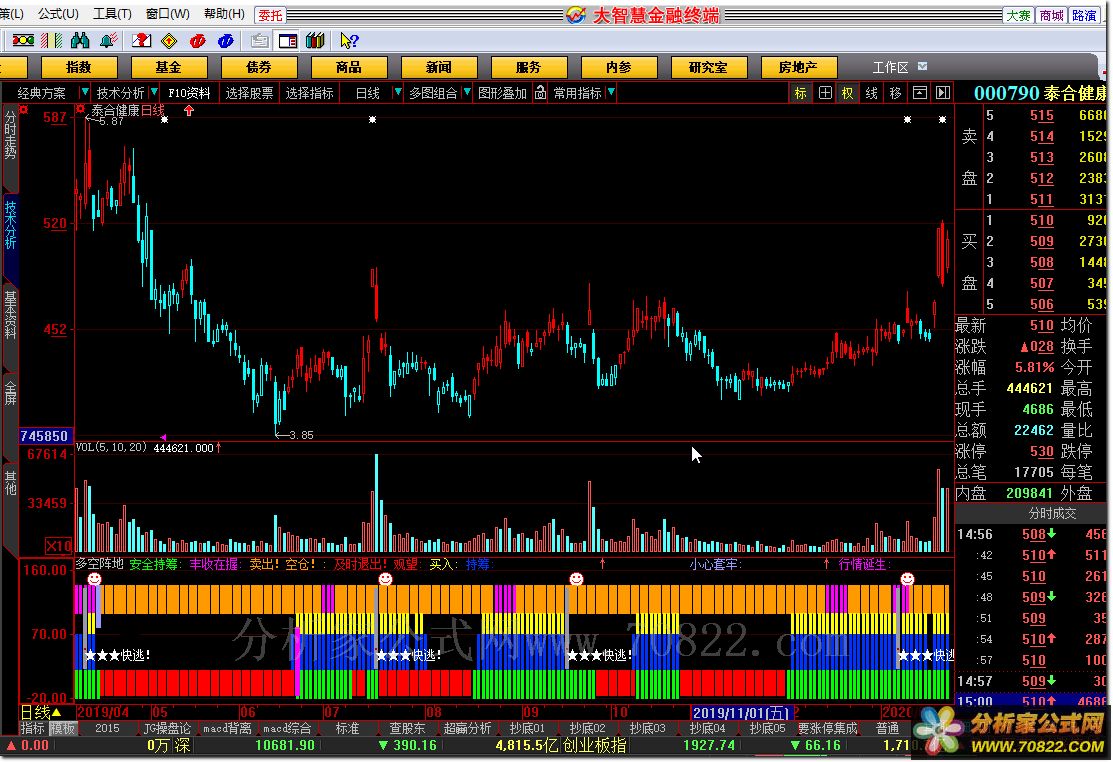Viewport: 1113px width, 762px height.
Task: Click the 研究室 yellow button
Action: tap(708, 67)
